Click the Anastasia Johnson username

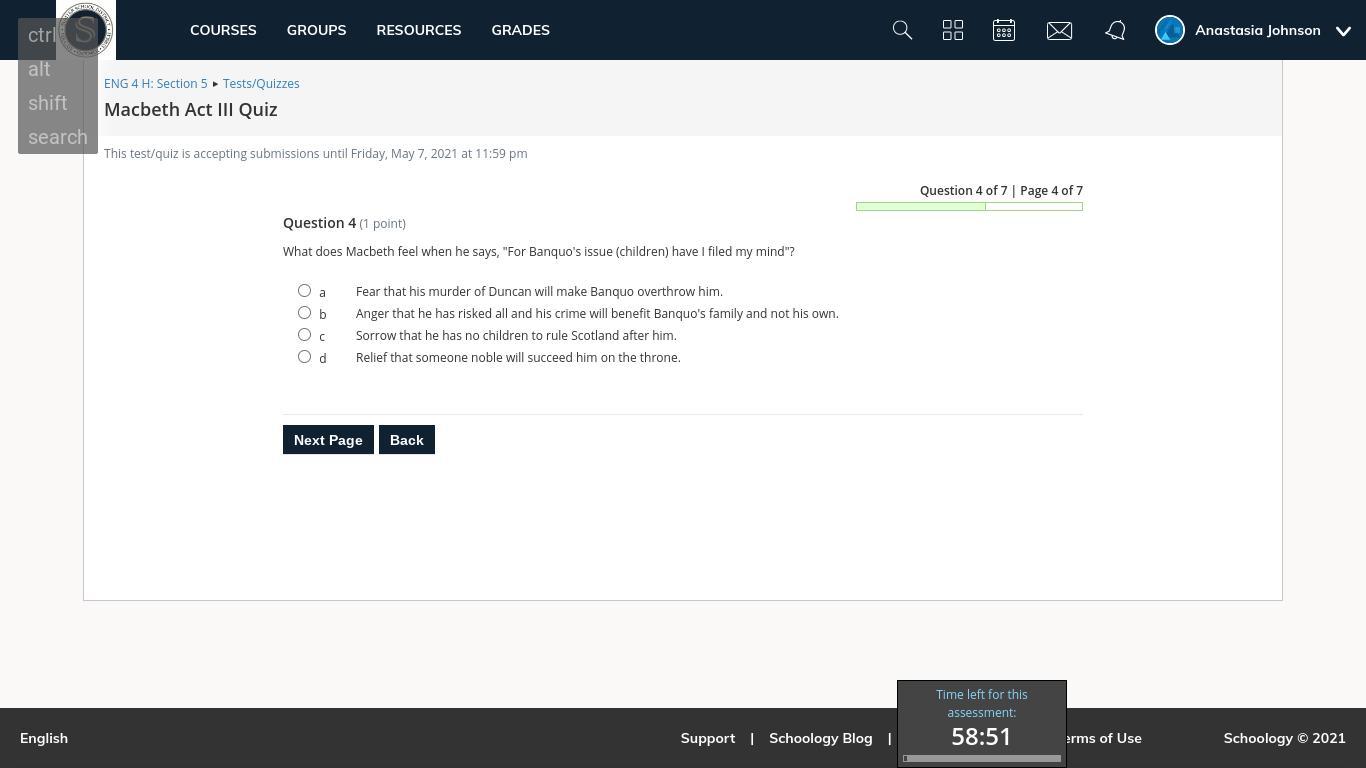tap(1258, 30)
